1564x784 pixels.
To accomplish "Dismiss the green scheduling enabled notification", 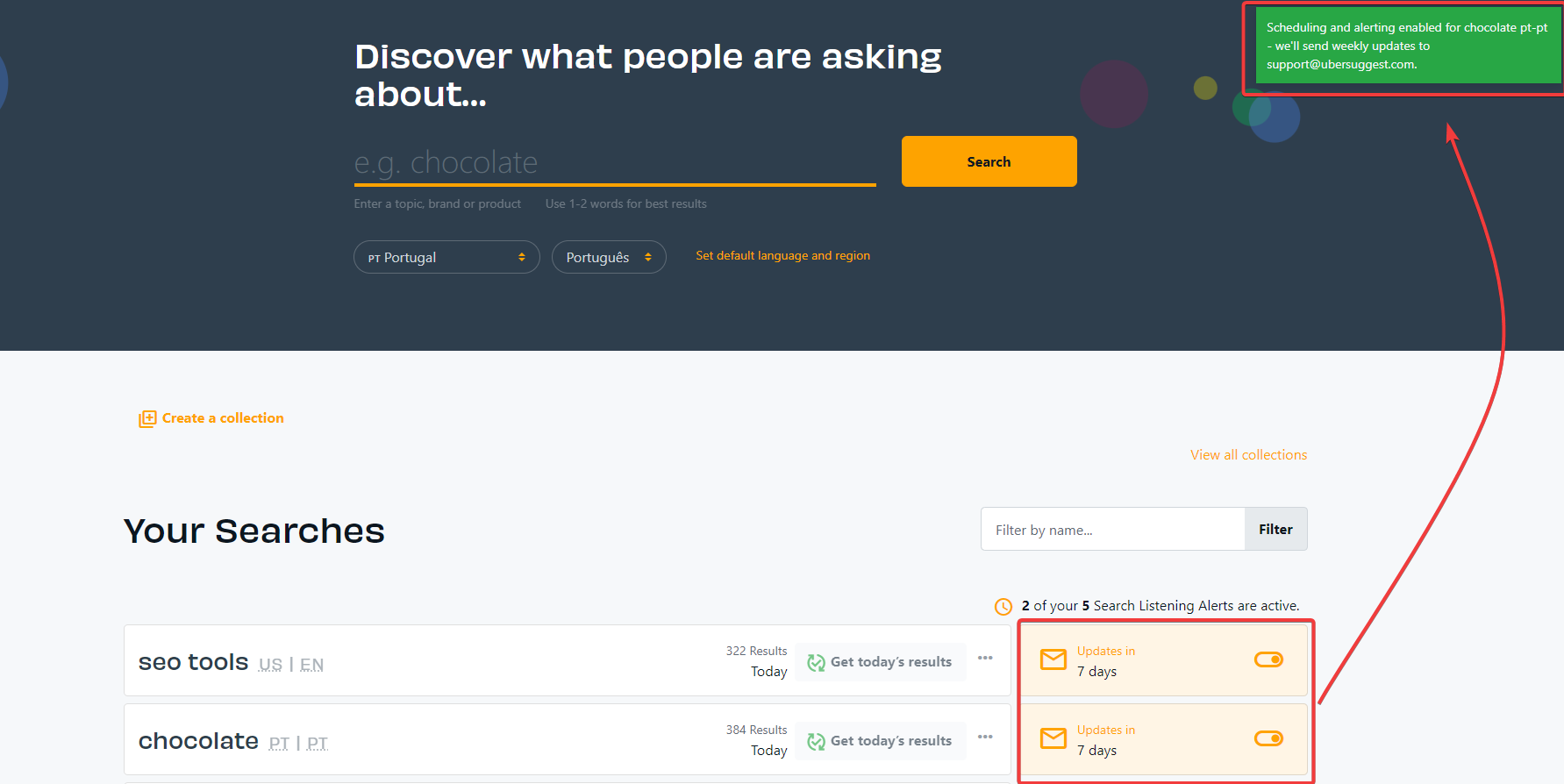I will pos(1406,46).
